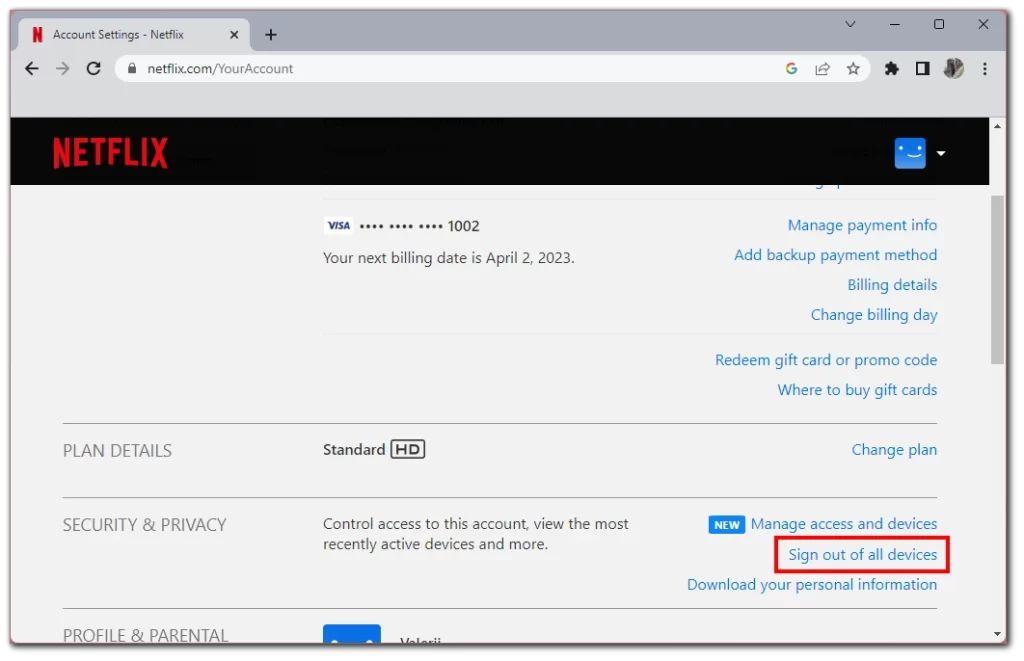Click Add backup payment method
The height and width of the screenshot is (661, 1024).
pos(835,255)
